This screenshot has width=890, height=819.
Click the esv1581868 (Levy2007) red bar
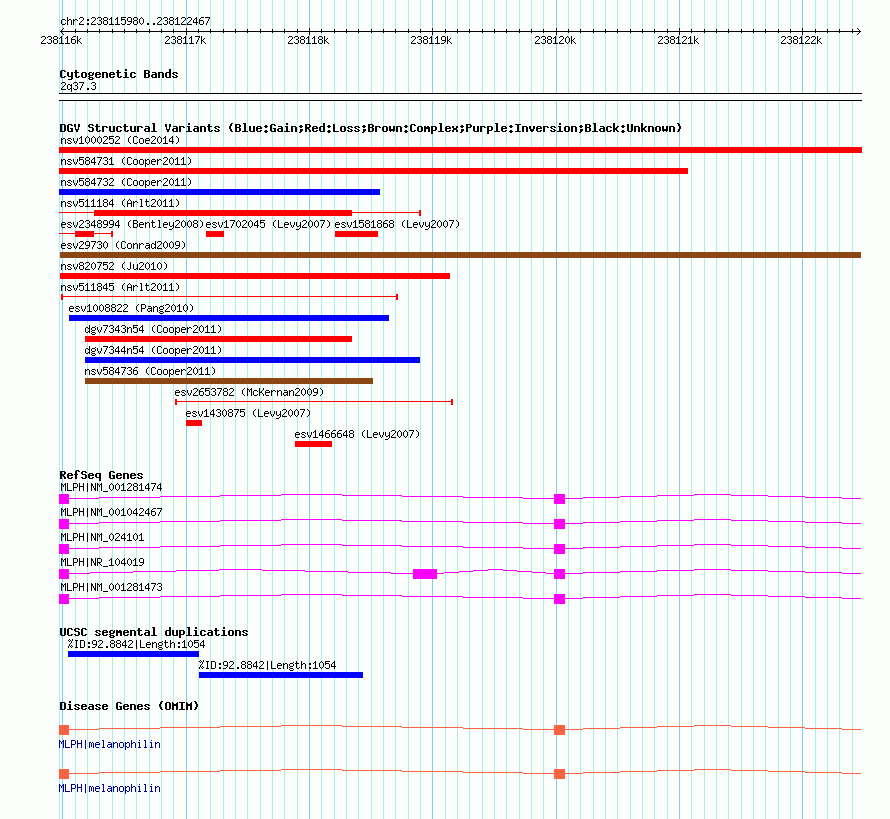tap(356, 234)
